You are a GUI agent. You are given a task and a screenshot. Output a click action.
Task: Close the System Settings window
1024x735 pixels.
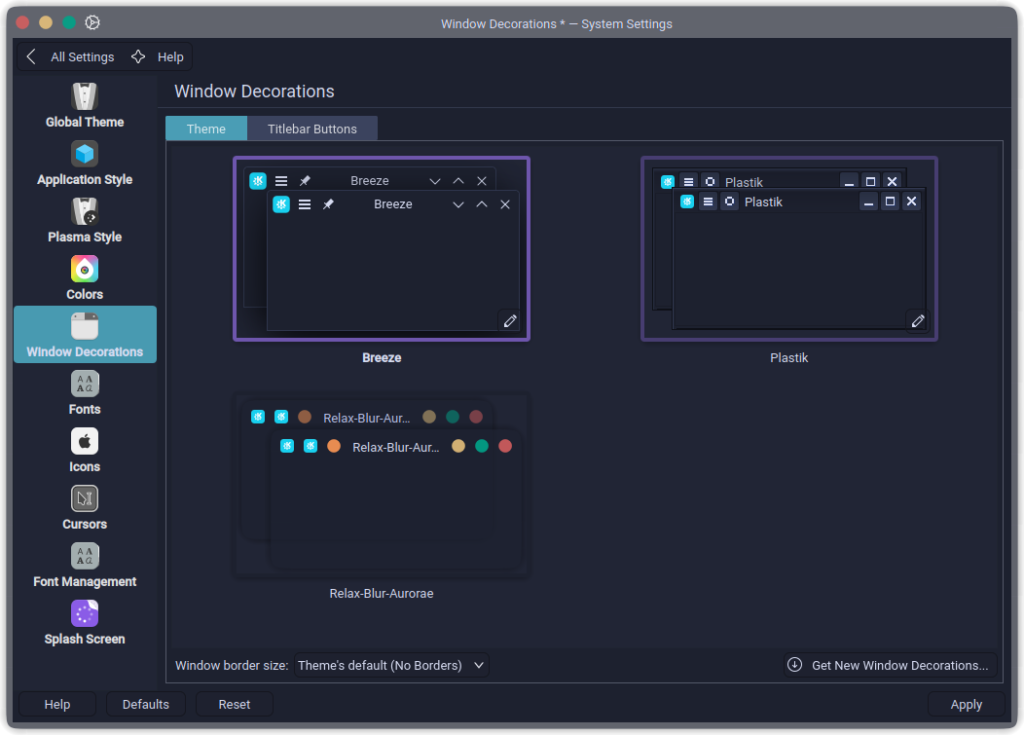click(22, 23)
